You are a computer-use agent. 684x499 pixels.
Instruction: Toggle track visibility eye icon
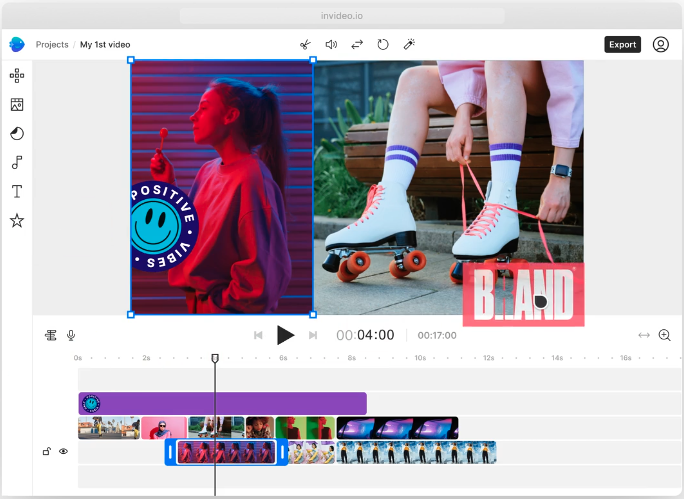coord(64,451)
